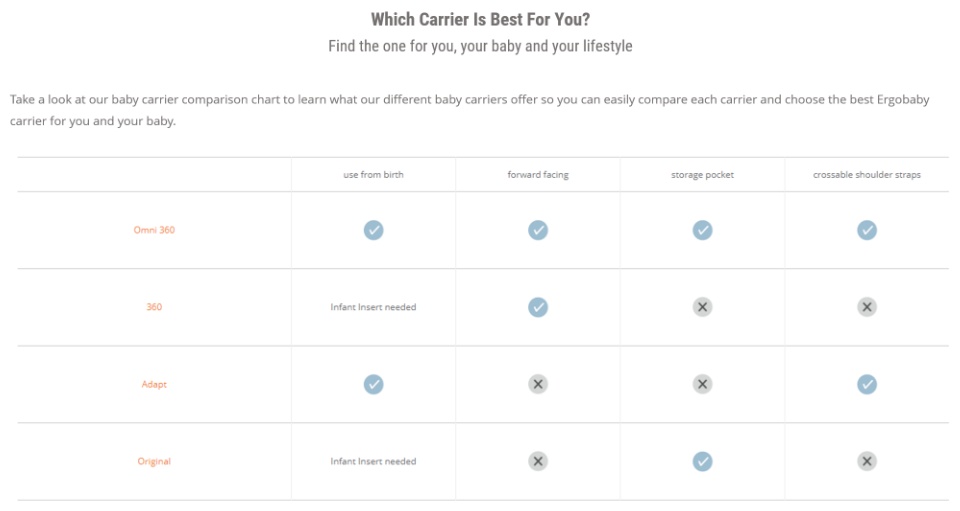Click Omni 360 forward facing checkmark
Screen dimensions: 960x511
pyautogui.click(x=538, y=230)
